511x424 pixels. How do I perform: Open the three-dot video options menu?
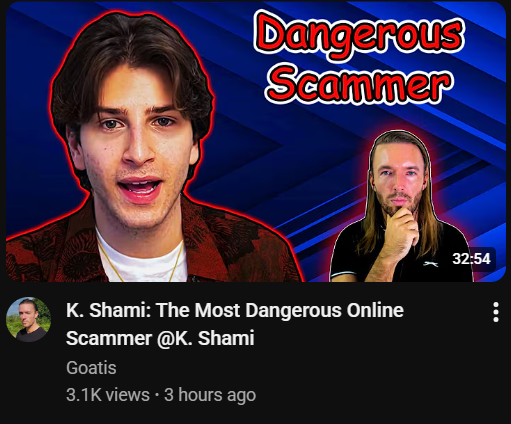[x=496, y=312]
